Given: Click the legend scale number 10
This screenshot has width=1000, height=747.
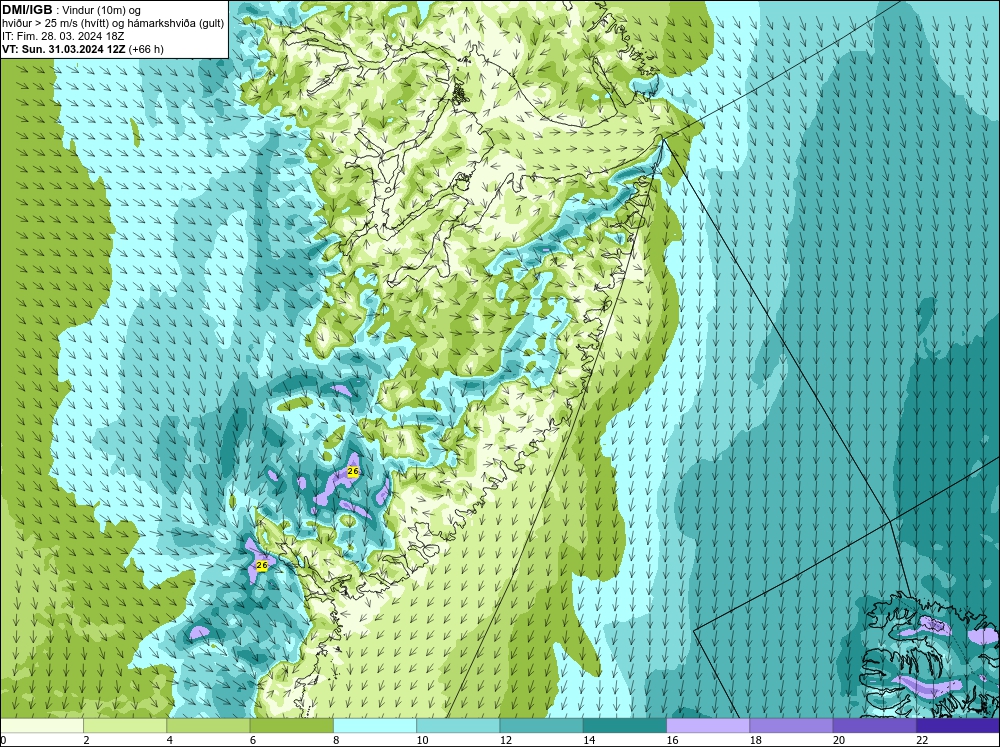Looking at the screenshot, I should [422, 740].
